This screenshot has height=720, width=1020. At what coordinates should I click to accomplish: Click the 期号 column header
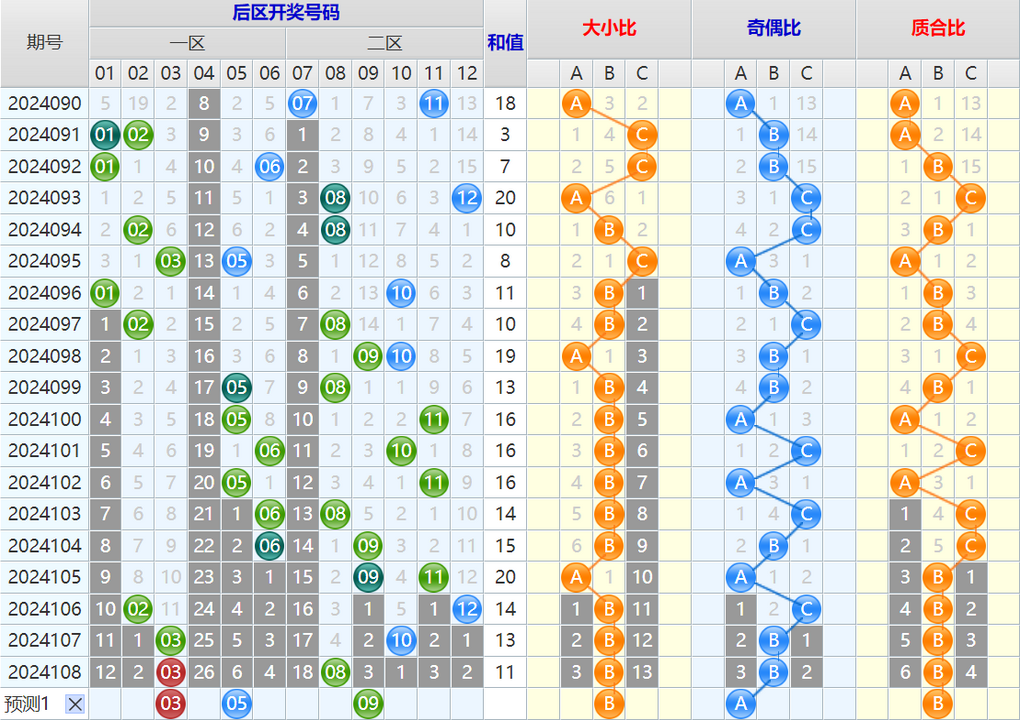point(44,43)
